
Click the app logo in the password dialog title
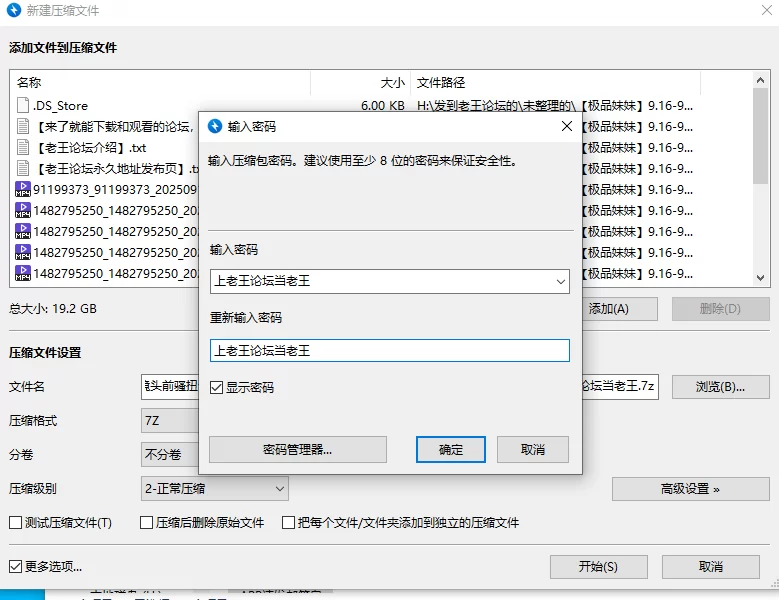[x=215, y=126]
